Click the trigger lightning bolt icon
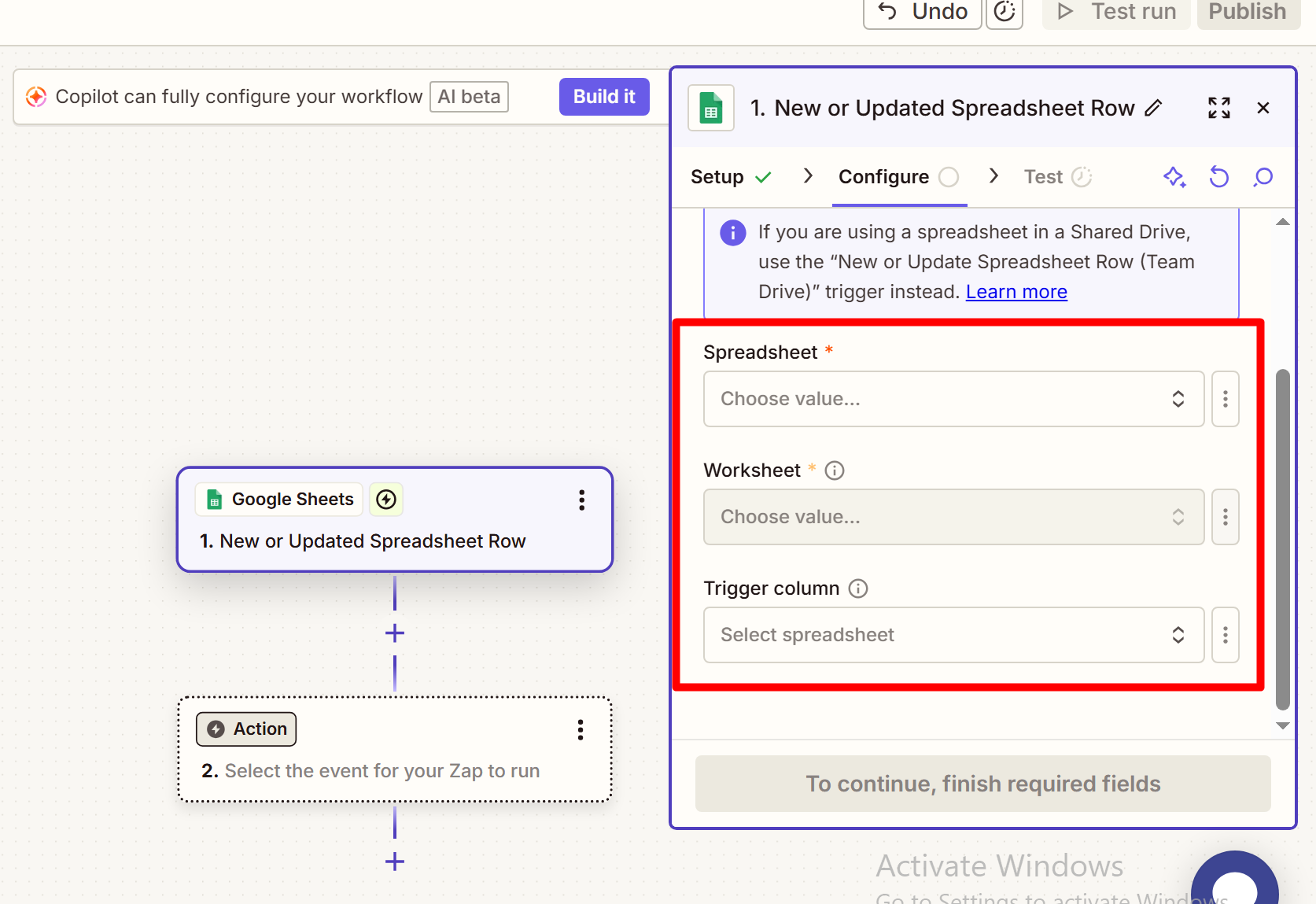The image size is (1316, 904). [x=386, y=500]
